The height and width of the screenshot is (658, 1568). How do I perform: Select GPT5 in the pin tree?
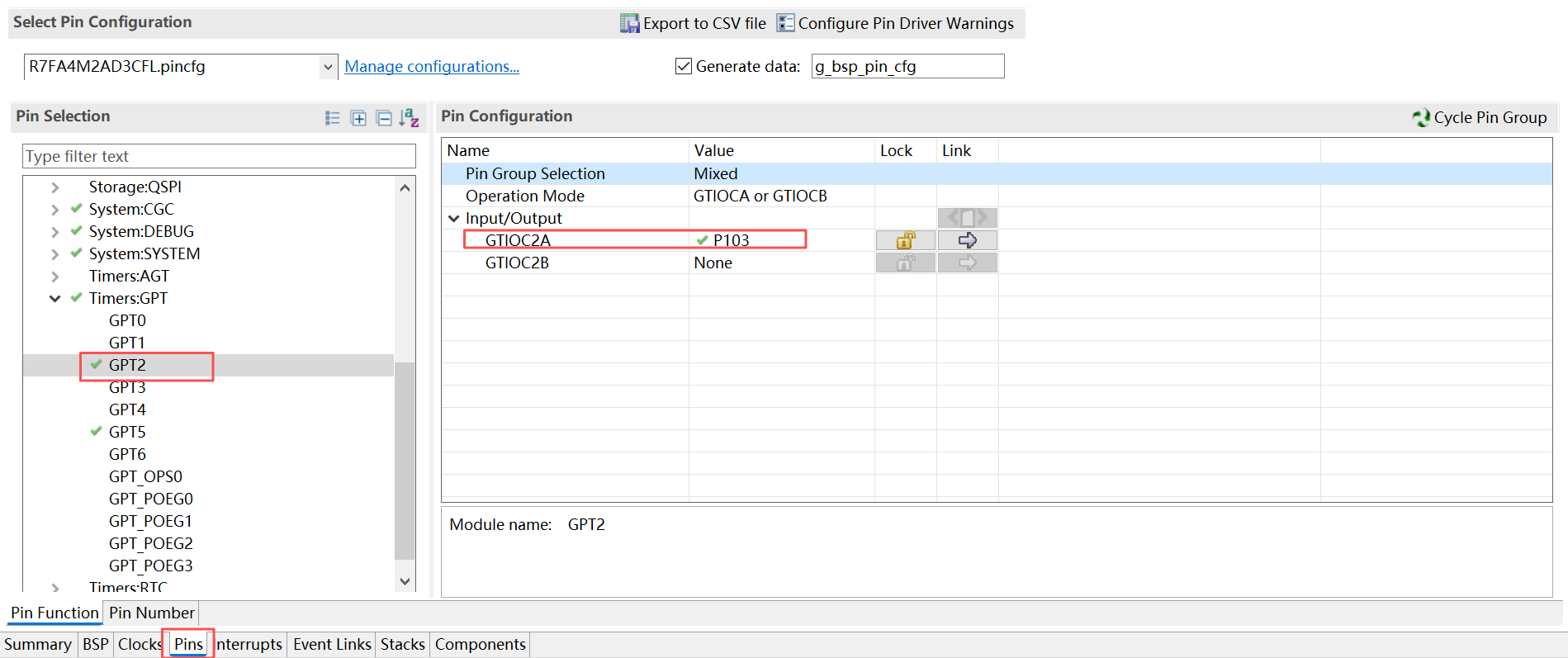pyautogui.click(x=127, y=432)
